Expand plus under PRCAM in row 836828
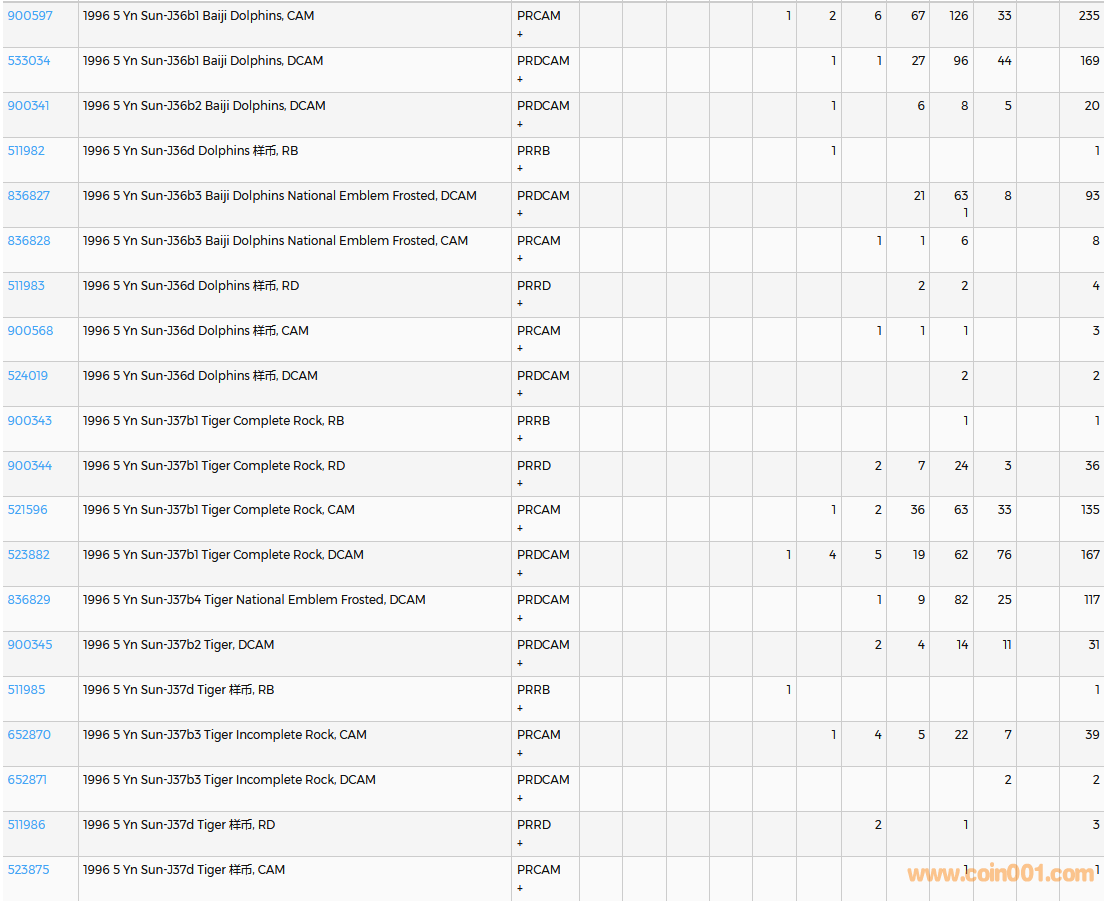The image size is (1107, 901). click(x=520, y=259)
